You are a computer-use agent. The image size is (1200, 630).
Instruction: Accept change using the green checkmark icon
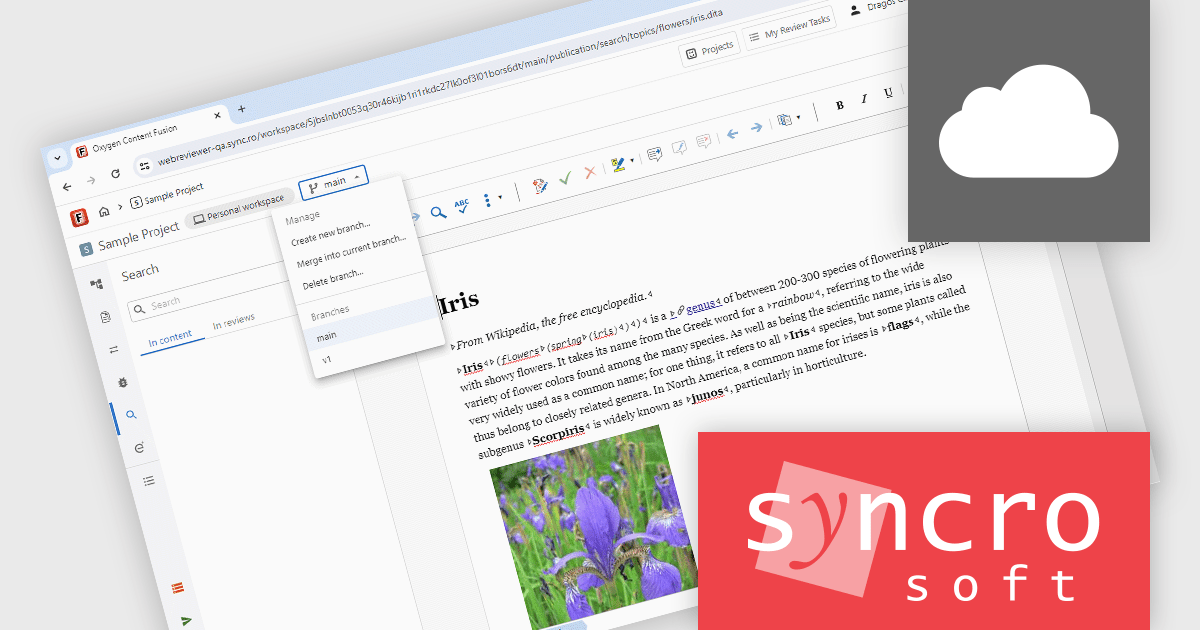[x=566, y=177]
